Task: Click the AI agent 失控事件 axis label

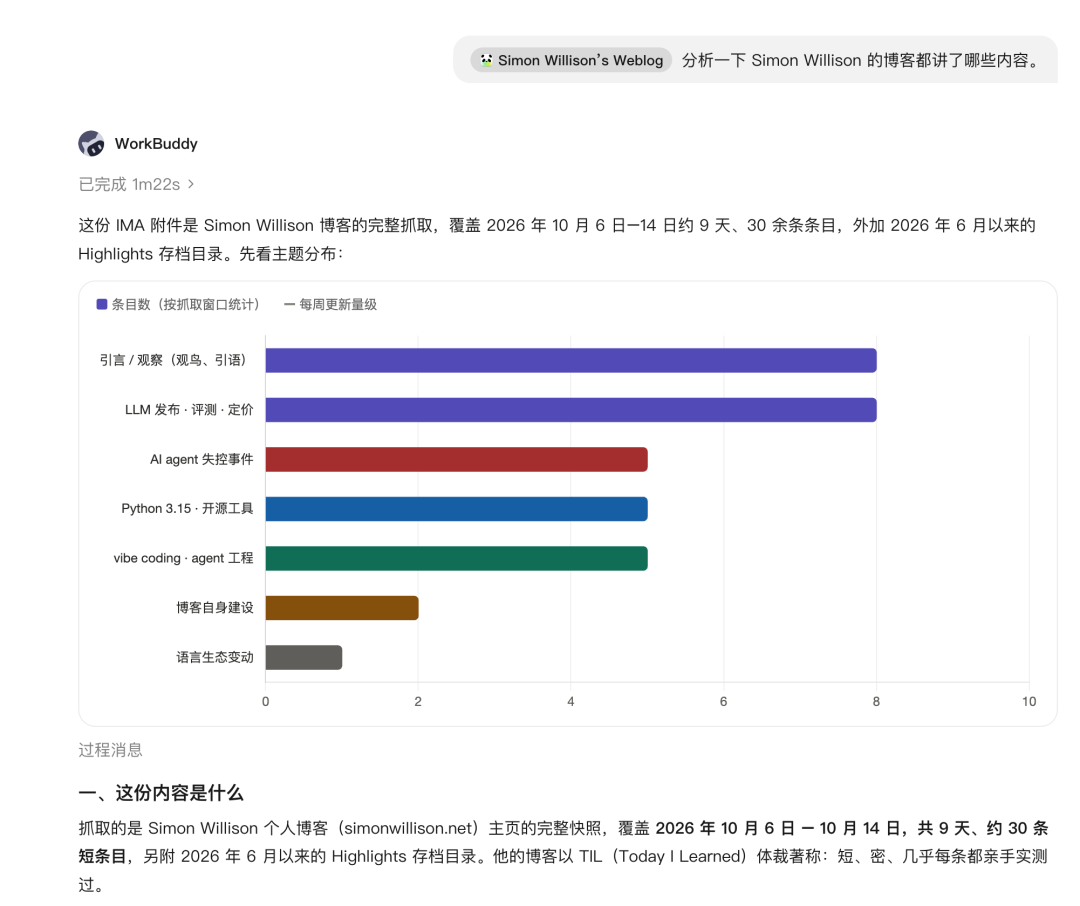Action: [x=202, y=460]
